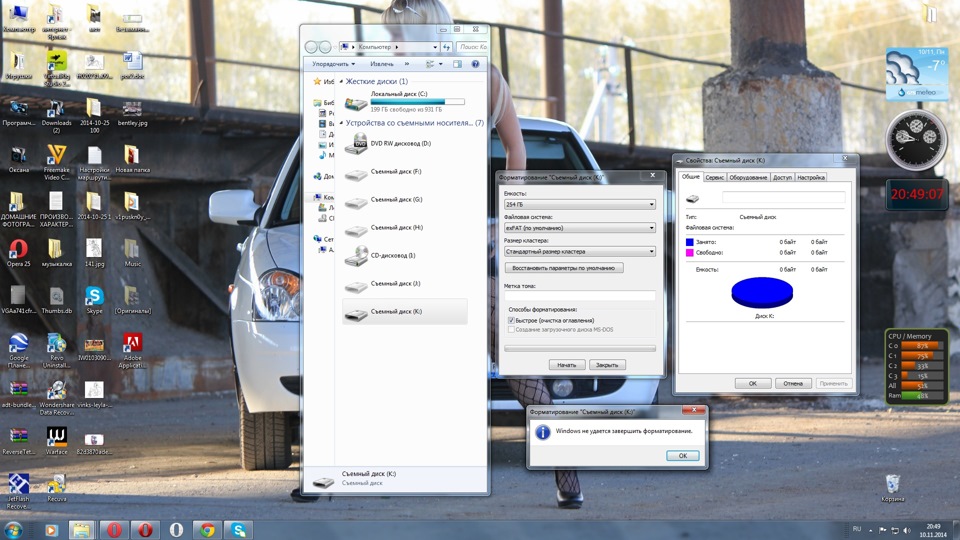
Task: Open Explorer help icon
Action: (x=475, y=64)
